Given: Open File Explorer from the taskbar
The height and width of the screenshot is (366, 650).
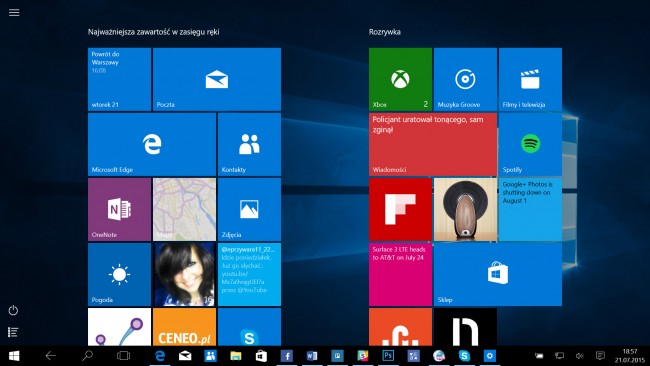Looking at the screenshot, I should [x=236, y=356].
